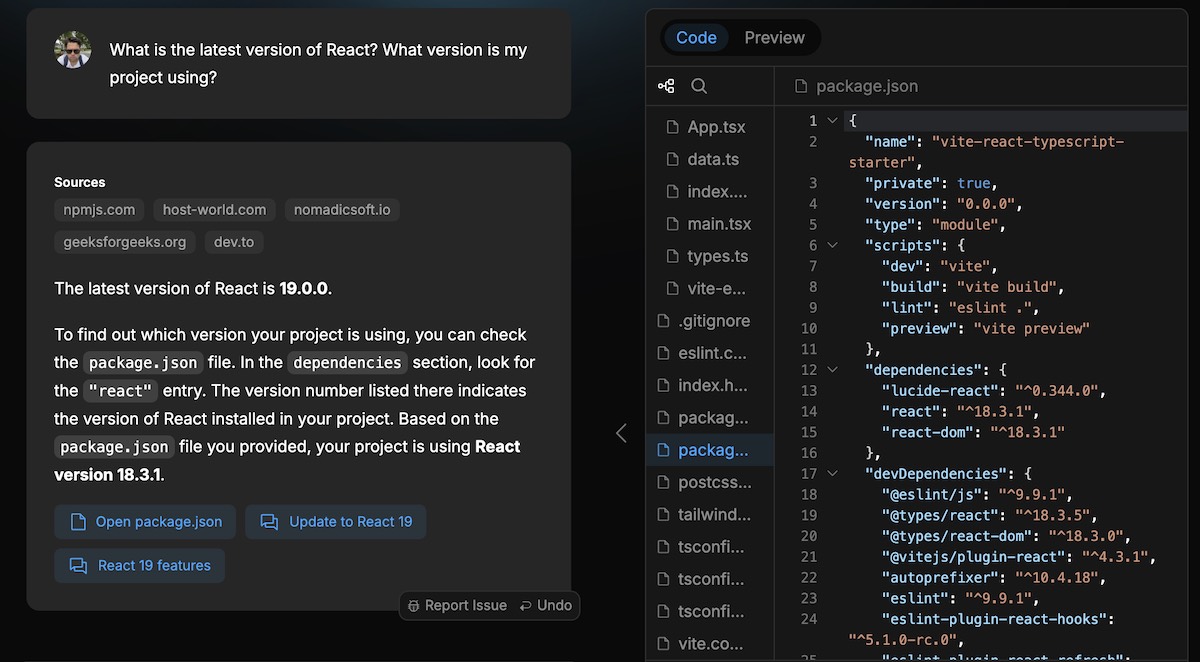Open the host-world.com source link
This screenshot has width=1200, height=662.
pyautogui.click(x=215, y=210)
